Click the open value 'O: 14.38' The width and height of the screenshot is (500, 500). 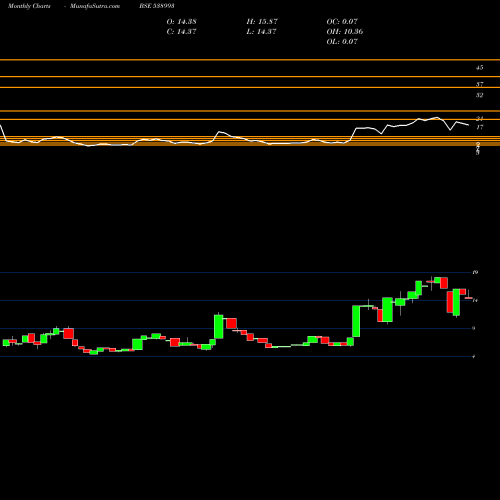click(181, 21)
